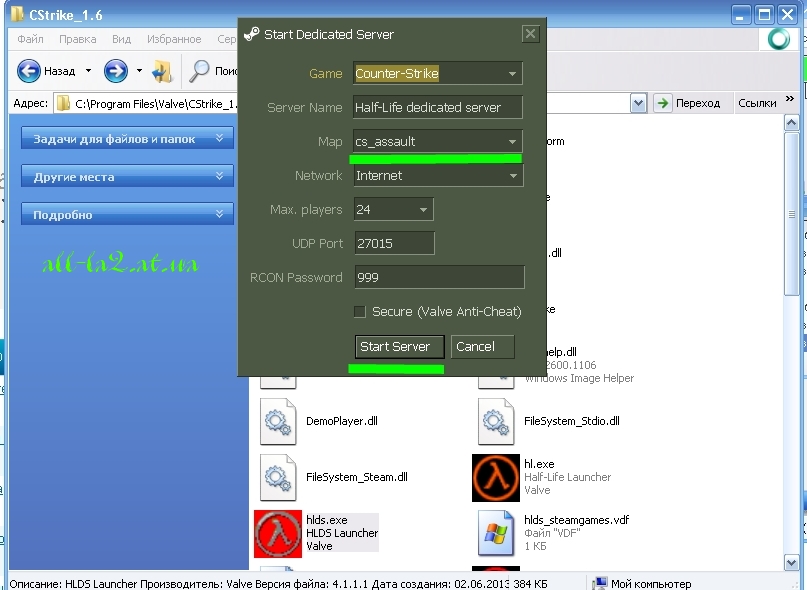Click the Up folder icon in toolbar
Screen dimensions: 807x590
pos(162,71)
